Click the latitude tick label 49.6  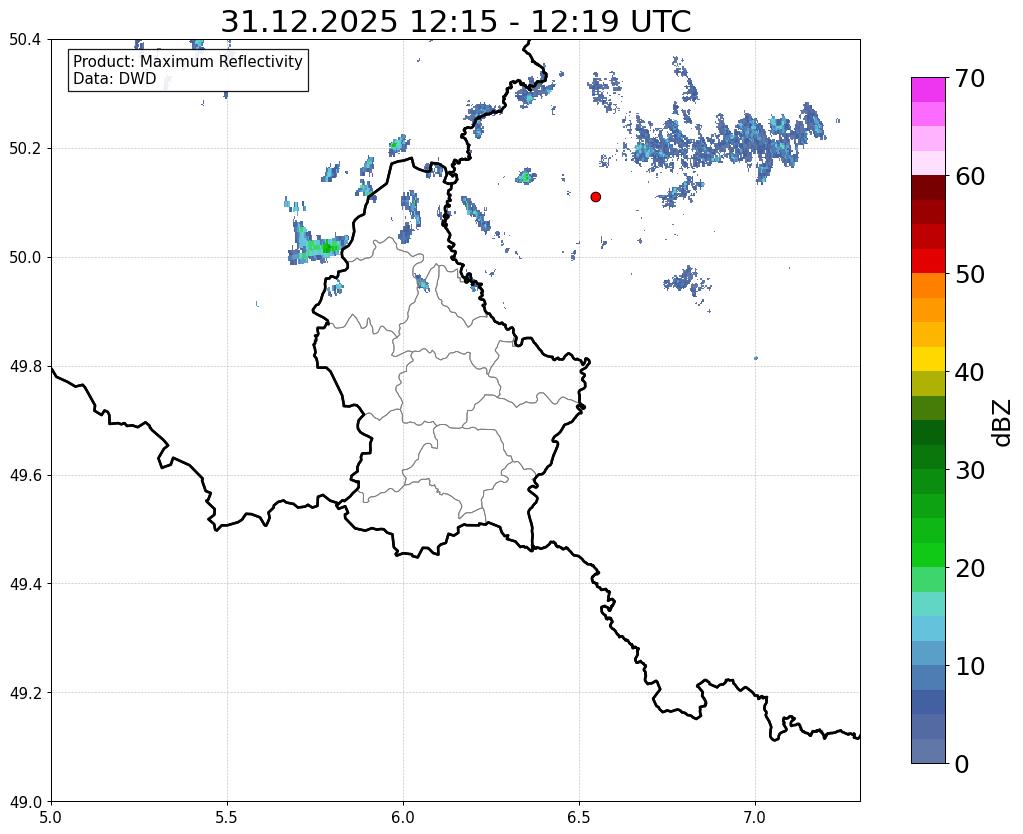25,475
